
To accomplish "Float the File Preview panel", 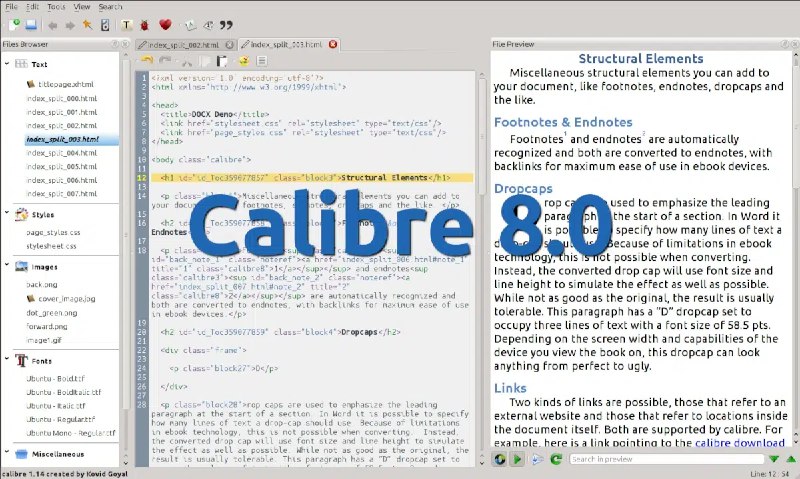I will (785, 44).
